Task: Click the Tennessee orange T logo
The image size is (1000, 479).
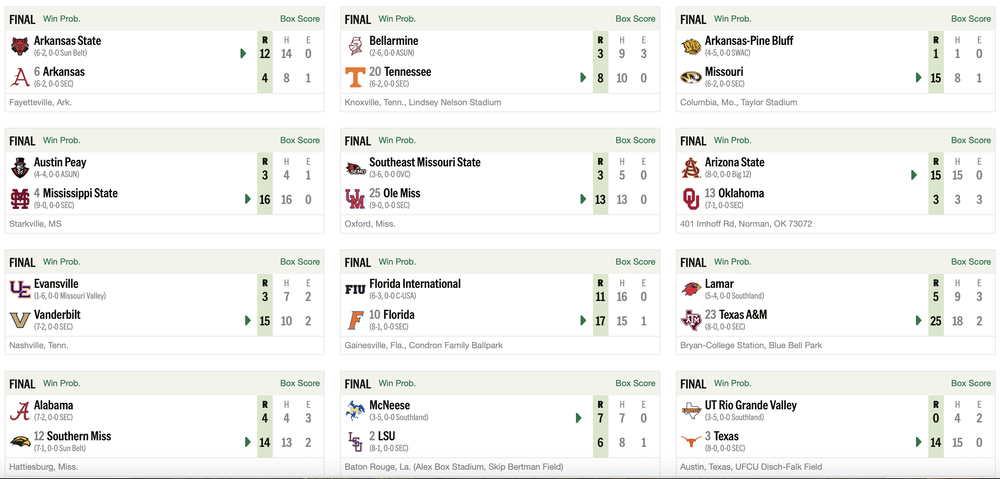Action: click(x=355, y=77)
